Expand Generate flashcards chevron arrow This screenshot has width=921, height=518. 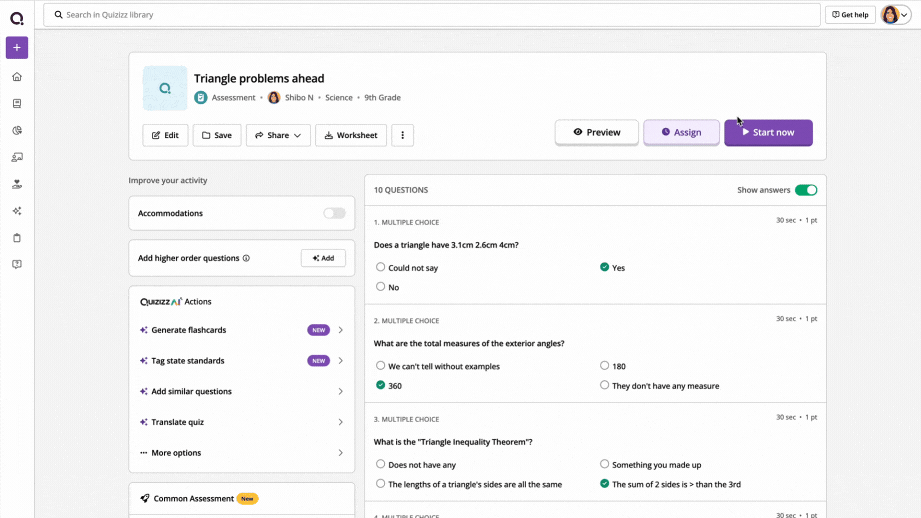[x=340, y=330]
